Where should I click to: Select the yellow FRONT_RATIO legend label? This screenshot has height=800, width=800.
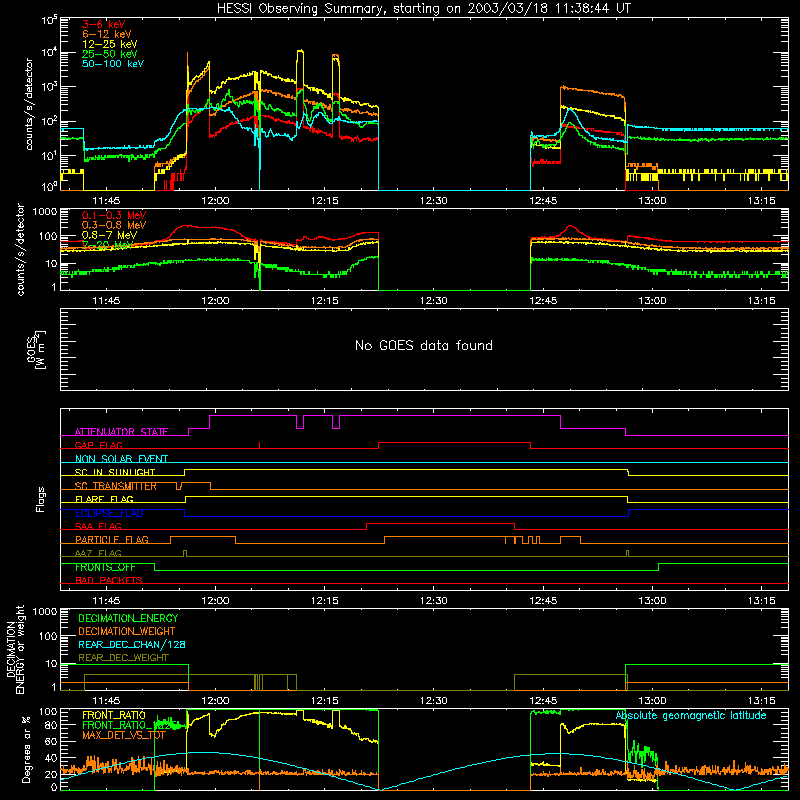click(114, 715)
